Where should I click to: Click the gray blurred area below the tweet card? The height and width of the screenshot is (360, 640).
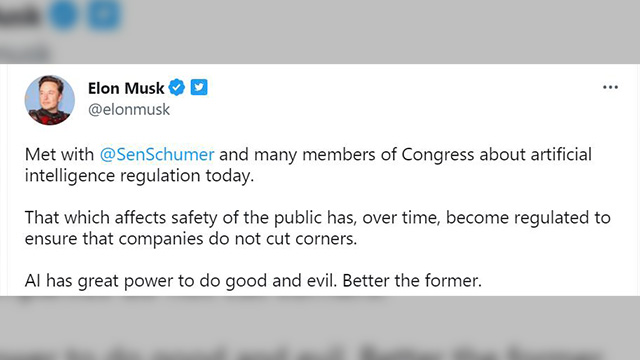[320, 322]
